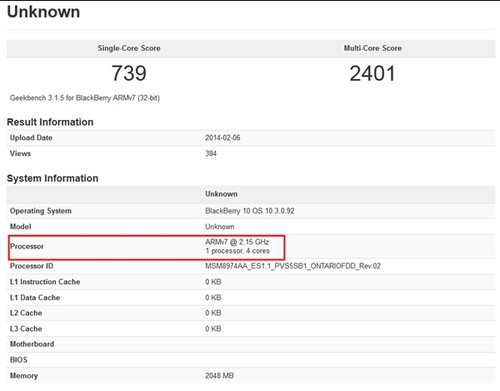Select the upload date value 2014-02-06
Screen dimensions: 500x391
click(x=223, y=138)
